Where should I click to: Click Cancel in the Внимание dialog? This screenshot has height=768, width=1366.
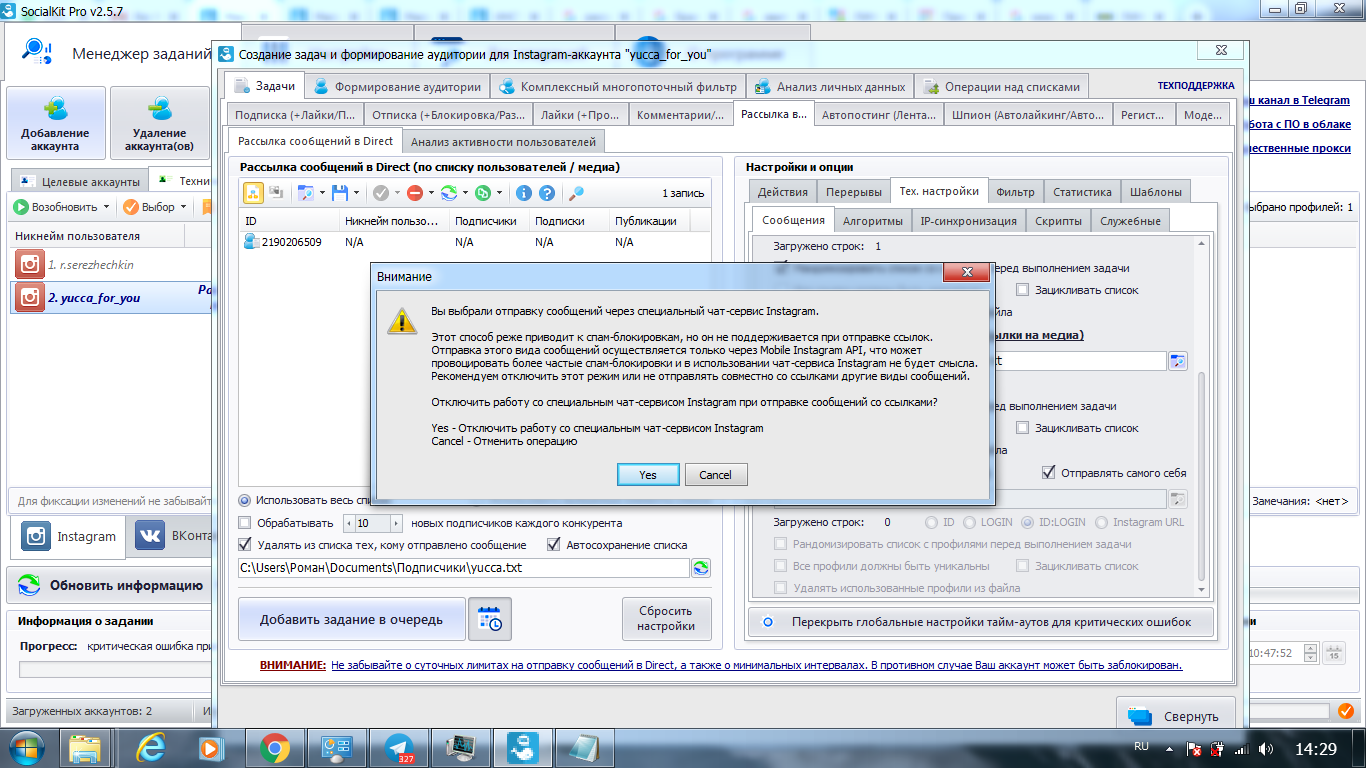(x=715, y=475)
